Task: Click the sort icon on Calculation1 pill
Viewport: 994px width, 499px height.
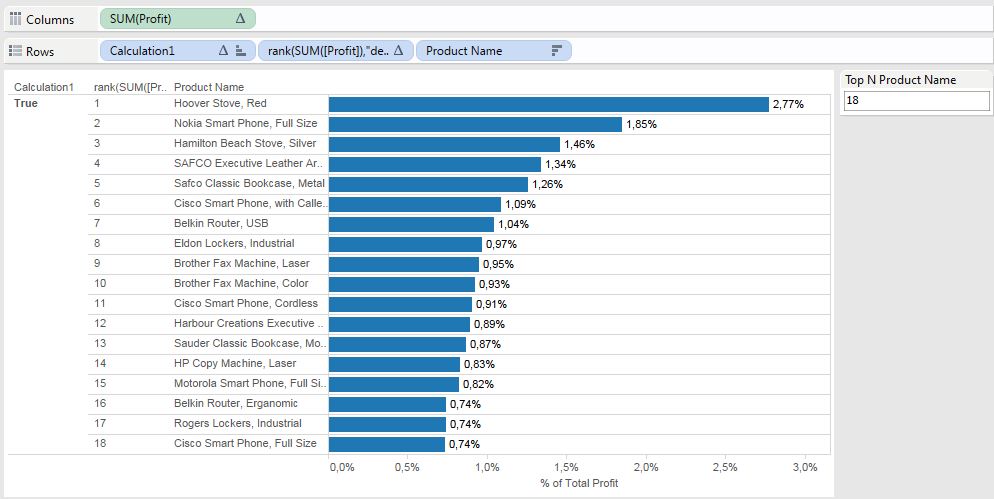Action: [x=240, y=51]
